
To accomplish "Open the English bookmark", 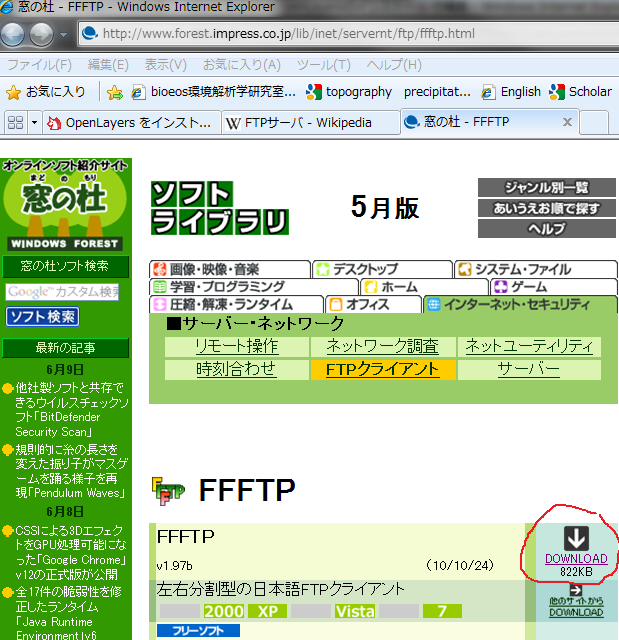I will click(x=511, y=92).
